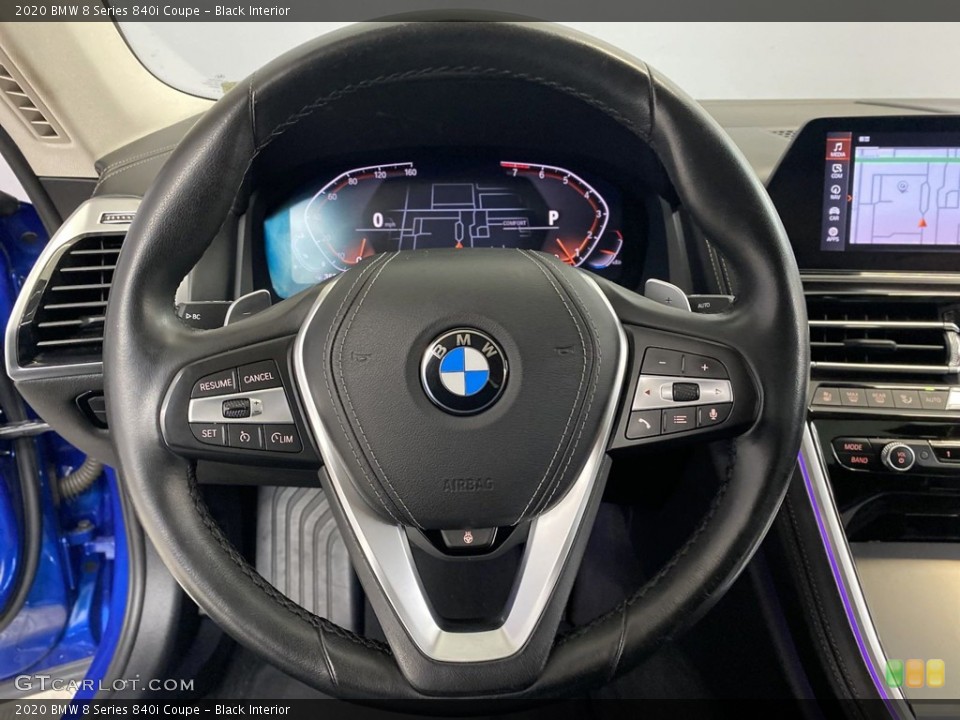Open the list menu icon button
The width and height of the screenshot is (960, 720).
coord(679,420)
